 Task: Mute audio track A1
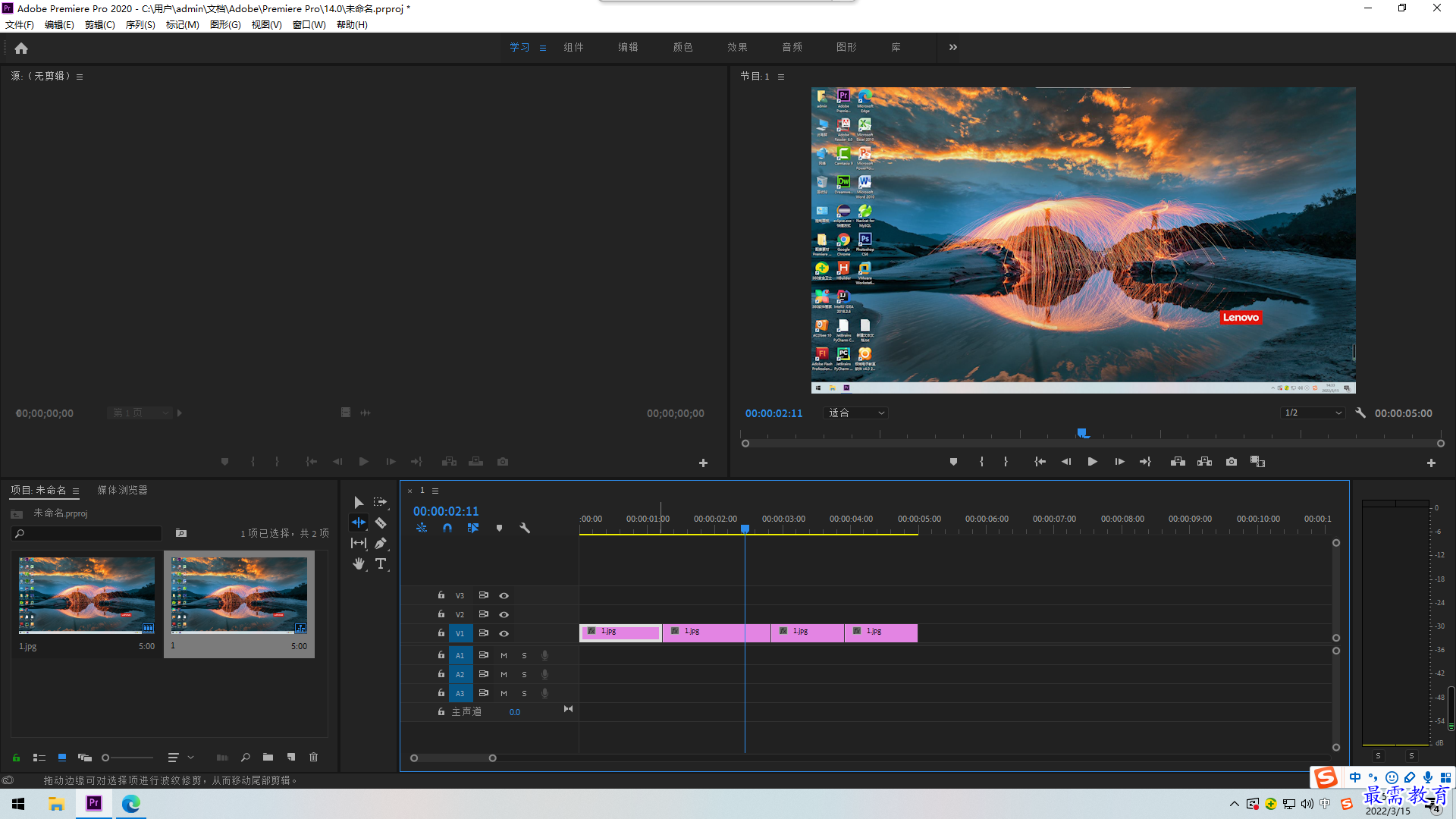[x=504, y=655]
